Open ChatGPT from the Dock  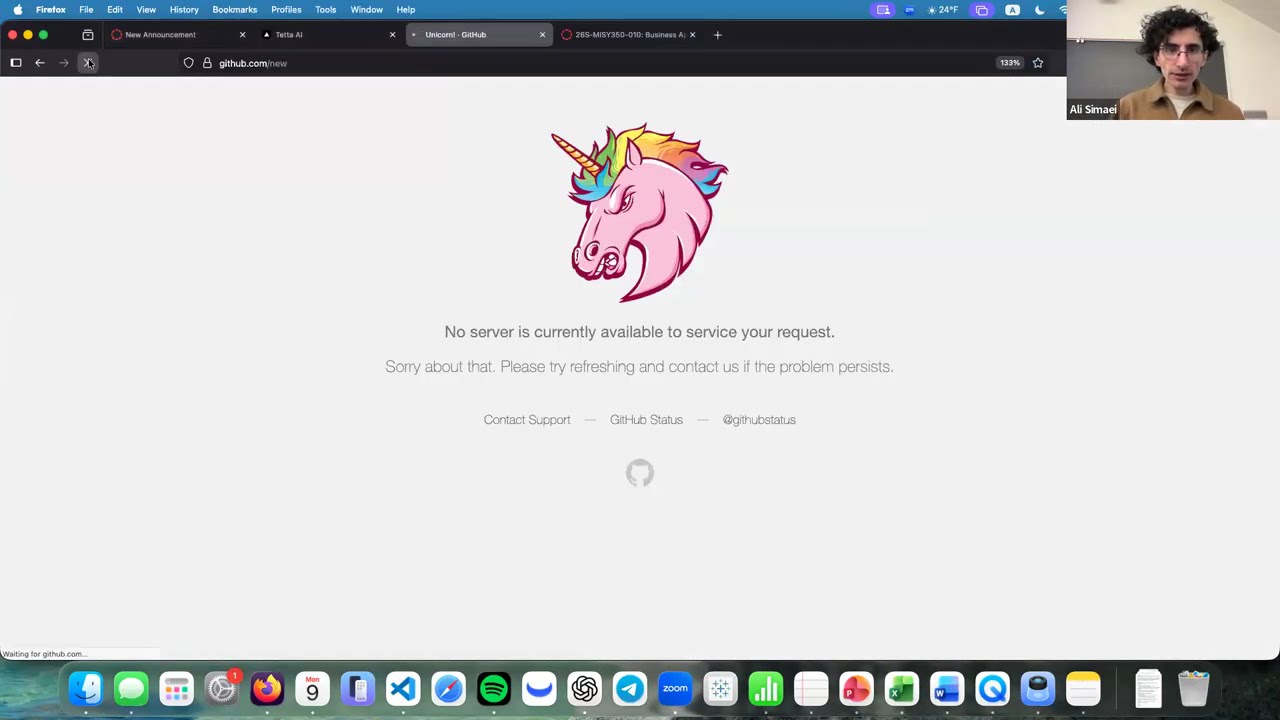[x=584, y=689]
